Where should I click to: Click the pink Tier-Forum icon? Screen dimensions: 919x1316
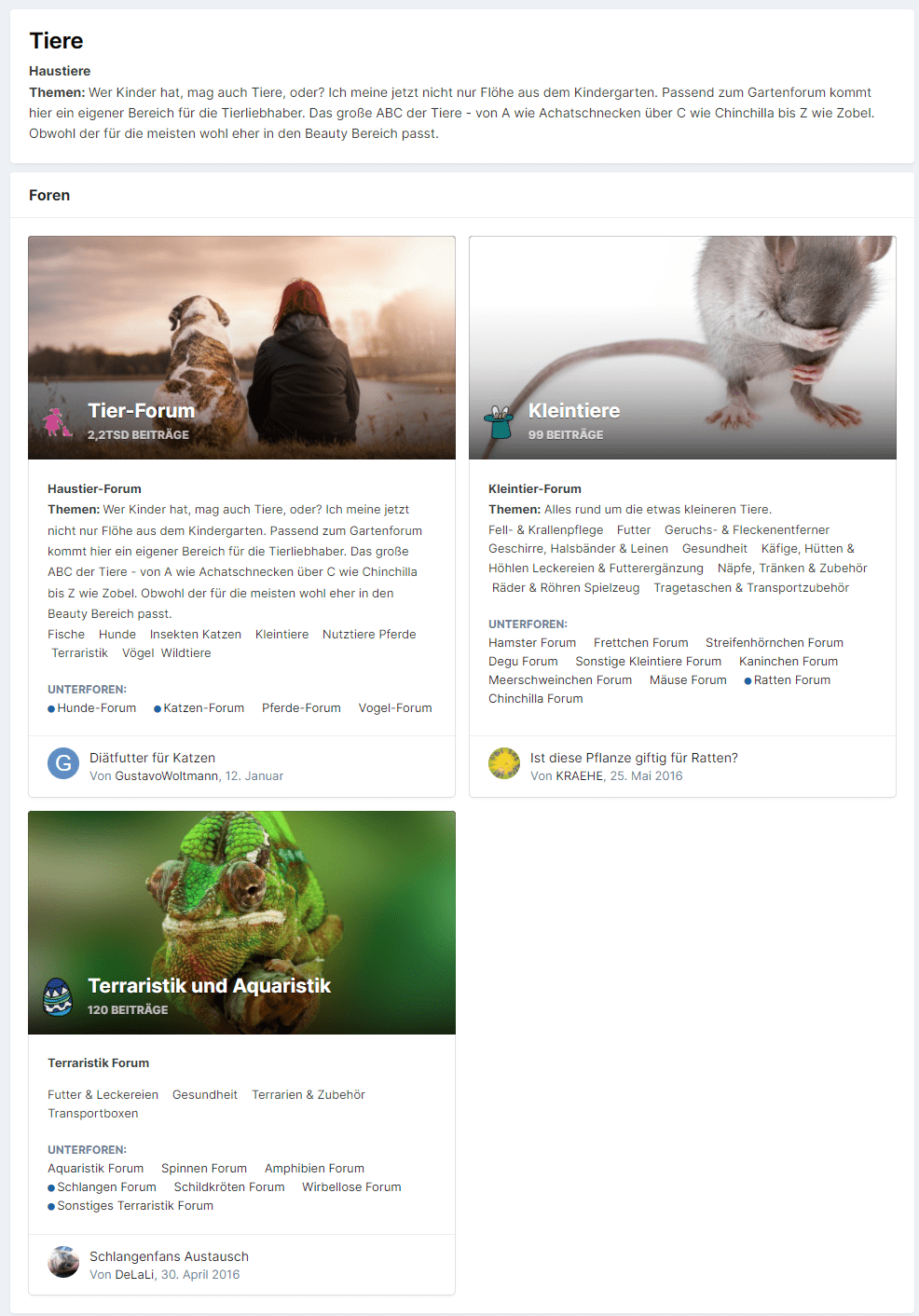(x=59, y=422)
